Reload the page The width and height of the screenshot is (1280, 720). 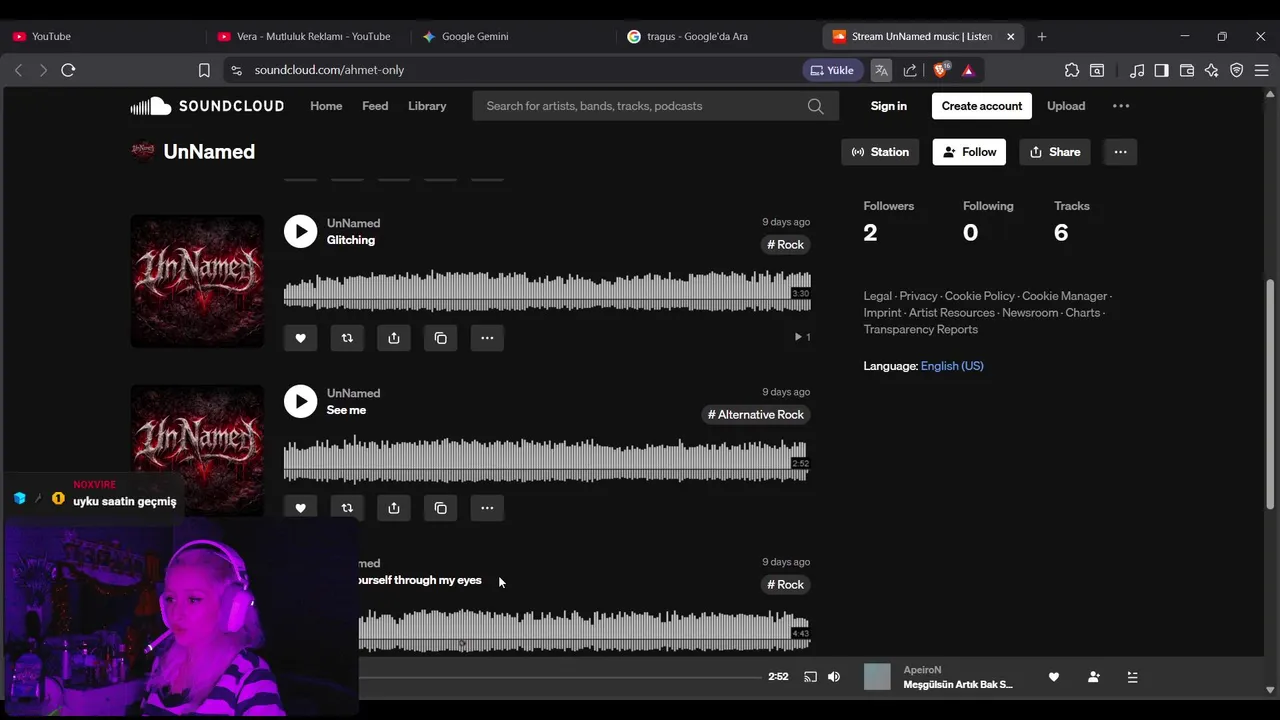(x=68, y=70)
